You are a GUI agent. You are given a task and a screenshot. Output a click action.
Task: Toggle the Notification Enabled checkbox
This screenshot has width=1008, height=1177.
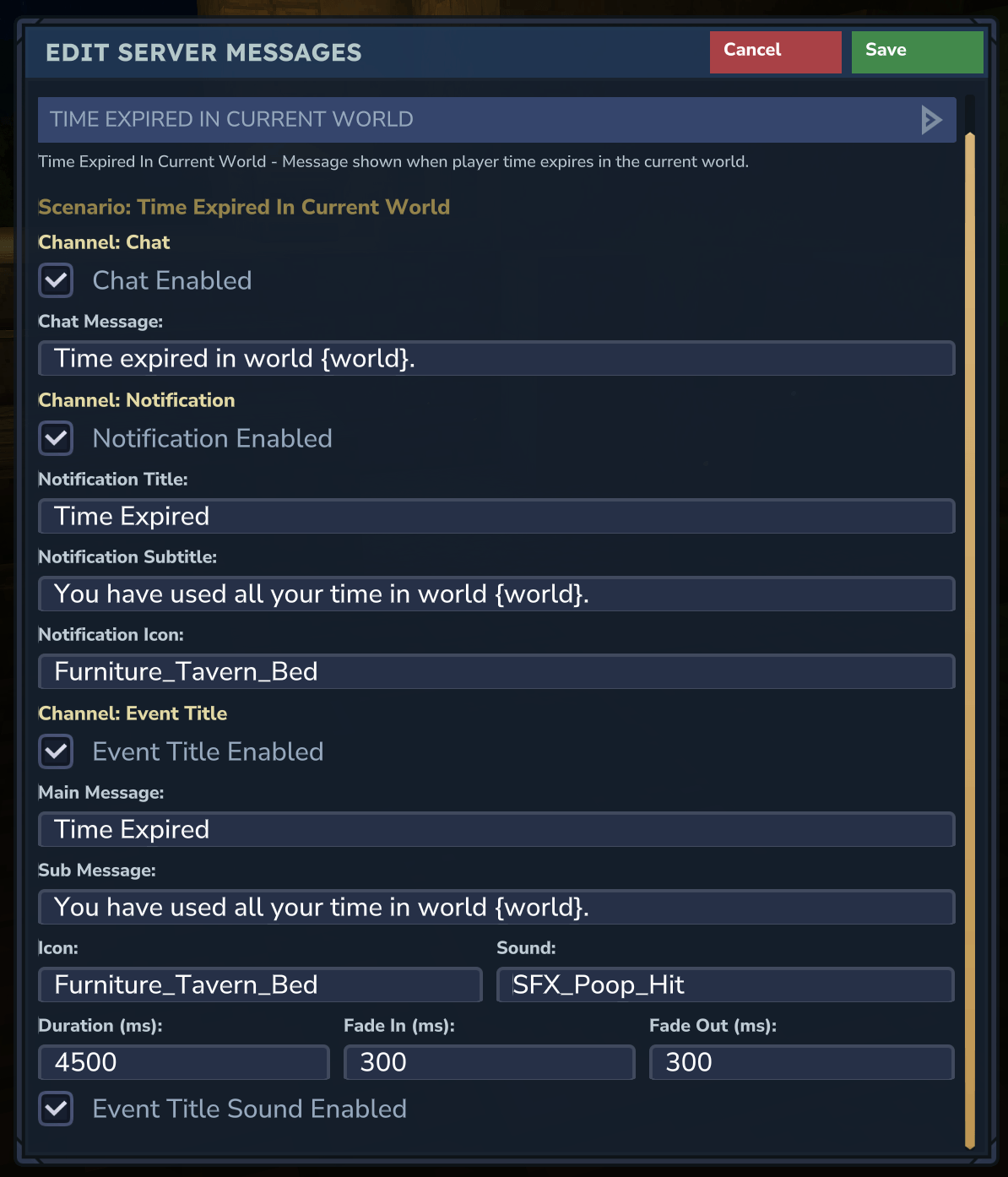coord(57,438)
